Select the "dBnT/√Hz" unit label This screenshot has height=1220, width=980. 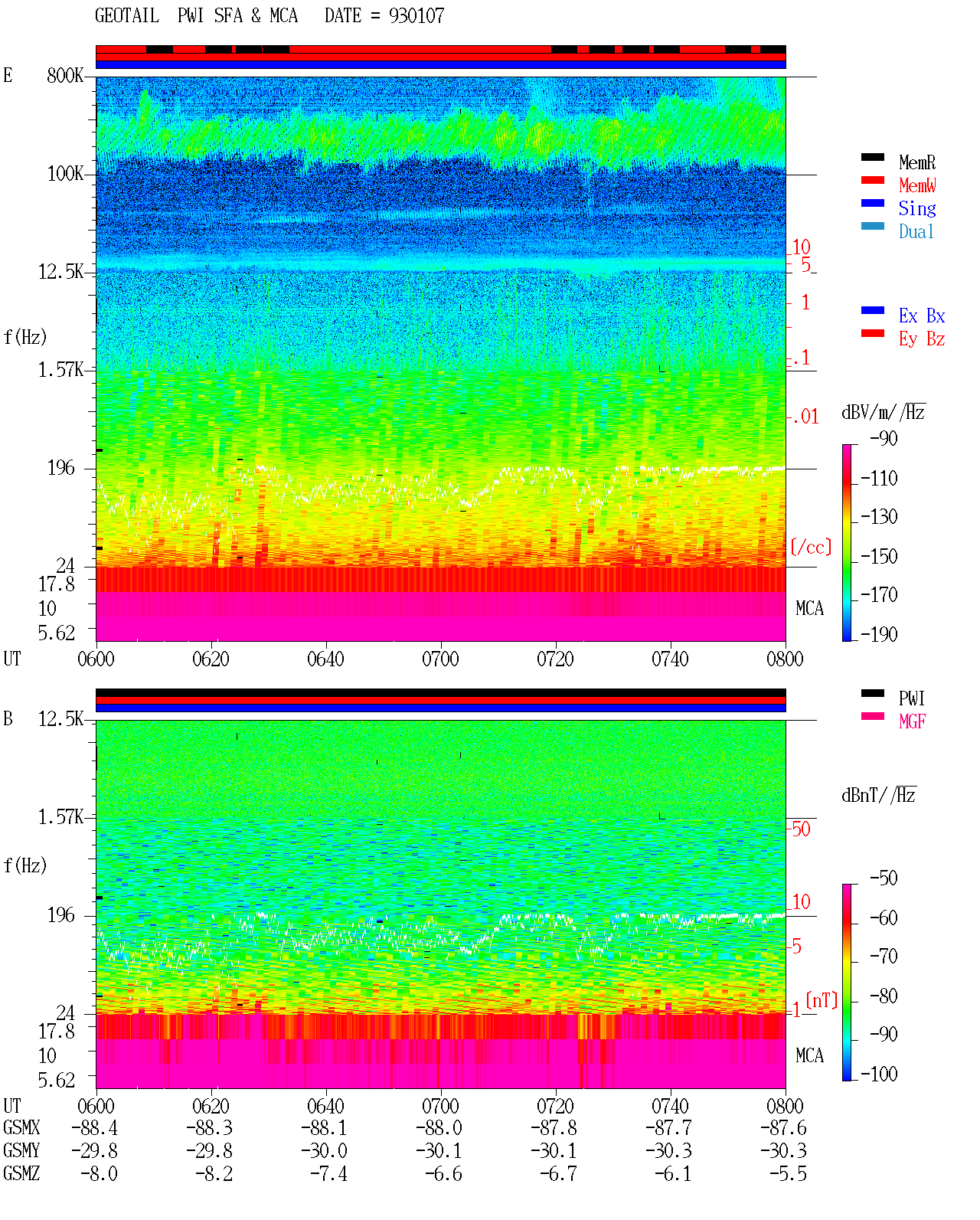(x=879, y=795)
